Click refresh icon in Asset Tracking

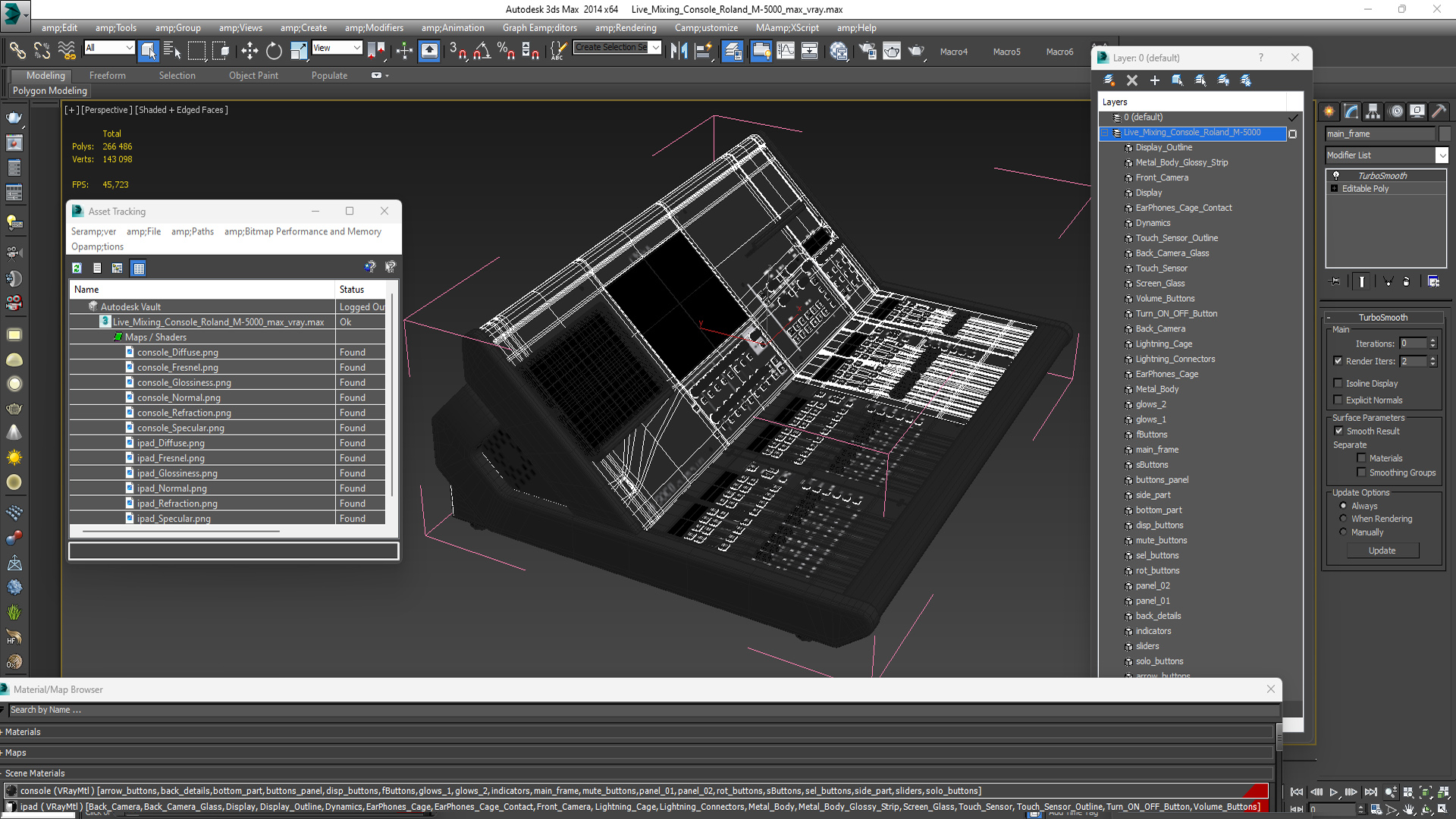tap(77, 268)
